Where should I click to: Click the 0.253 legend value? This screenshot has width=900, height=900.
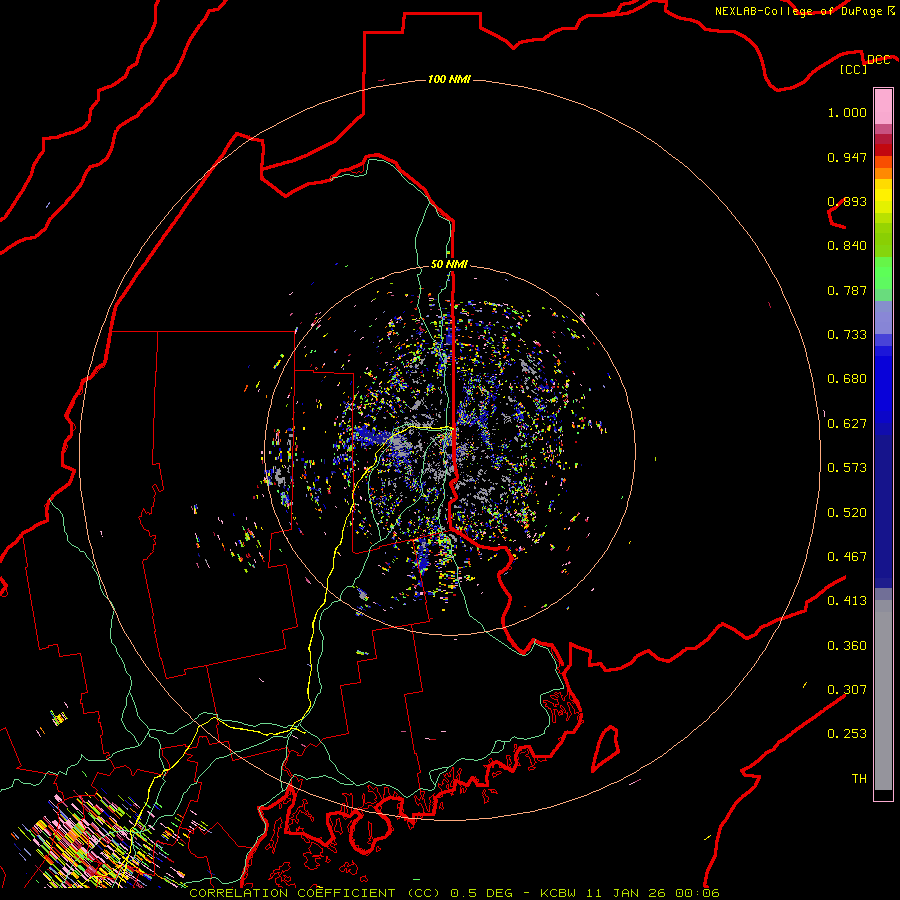(x=847, y=734)
